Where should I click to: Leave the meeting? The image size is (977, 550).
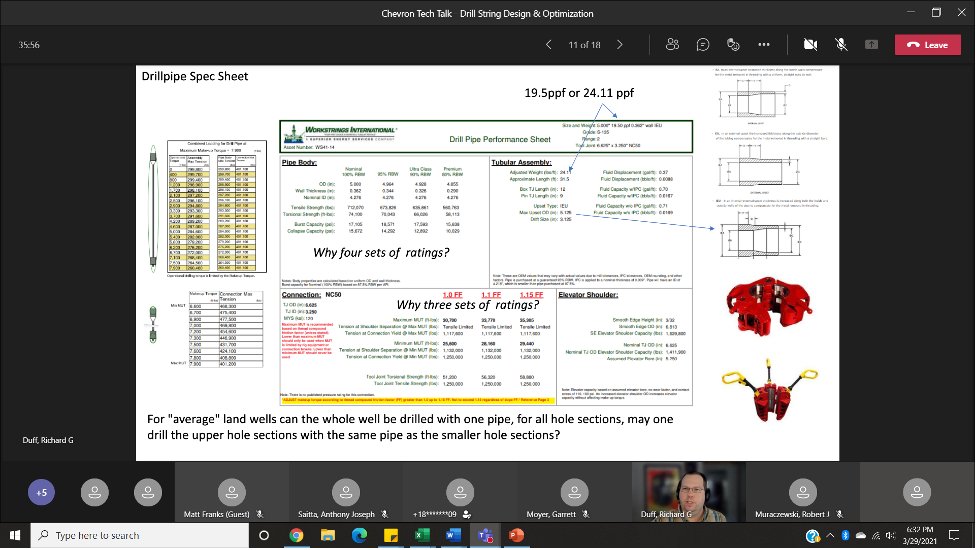(x=928, y=45)
